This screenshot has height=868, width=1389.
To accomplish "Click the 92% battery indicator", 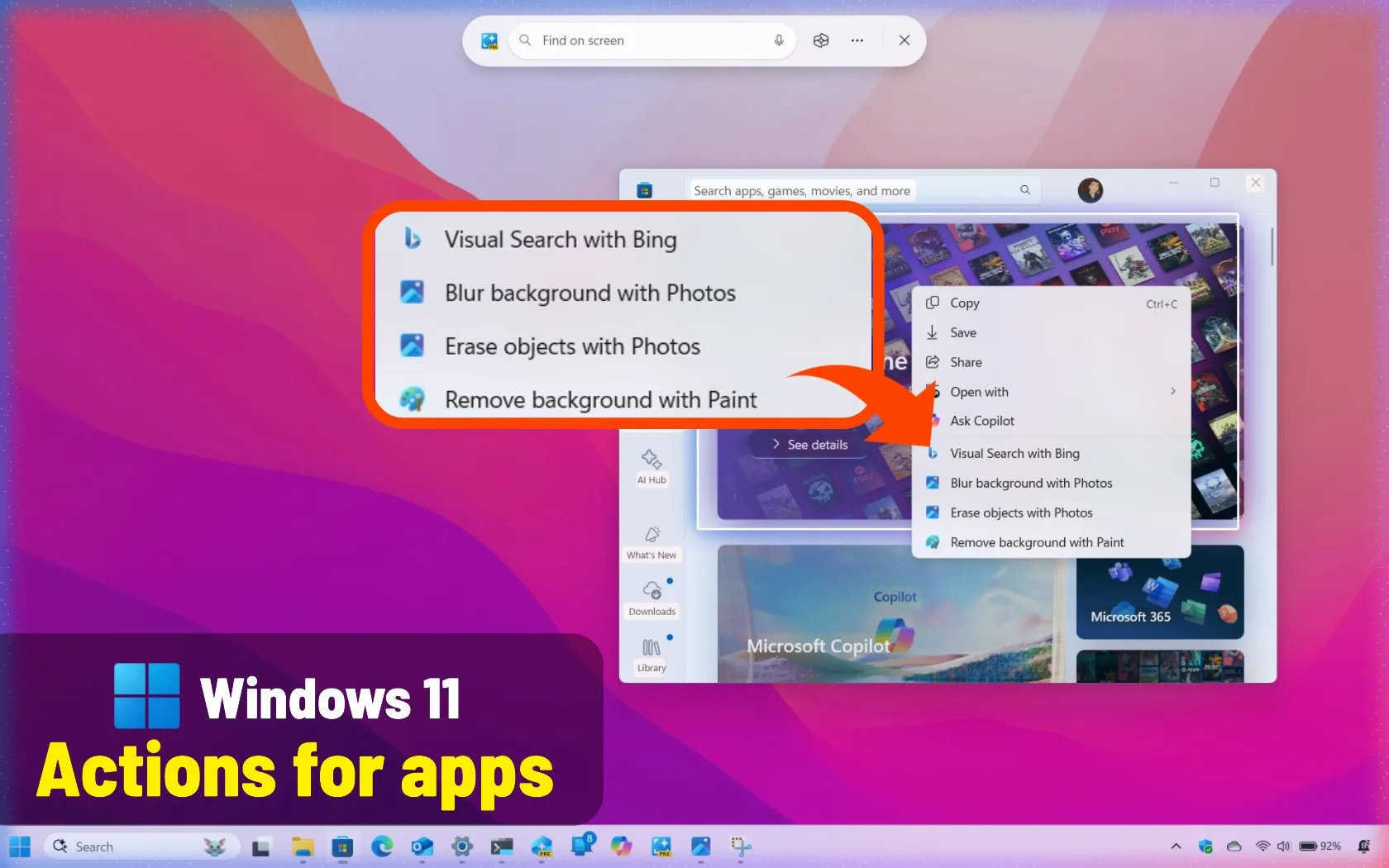I will tap(1320, 847).
